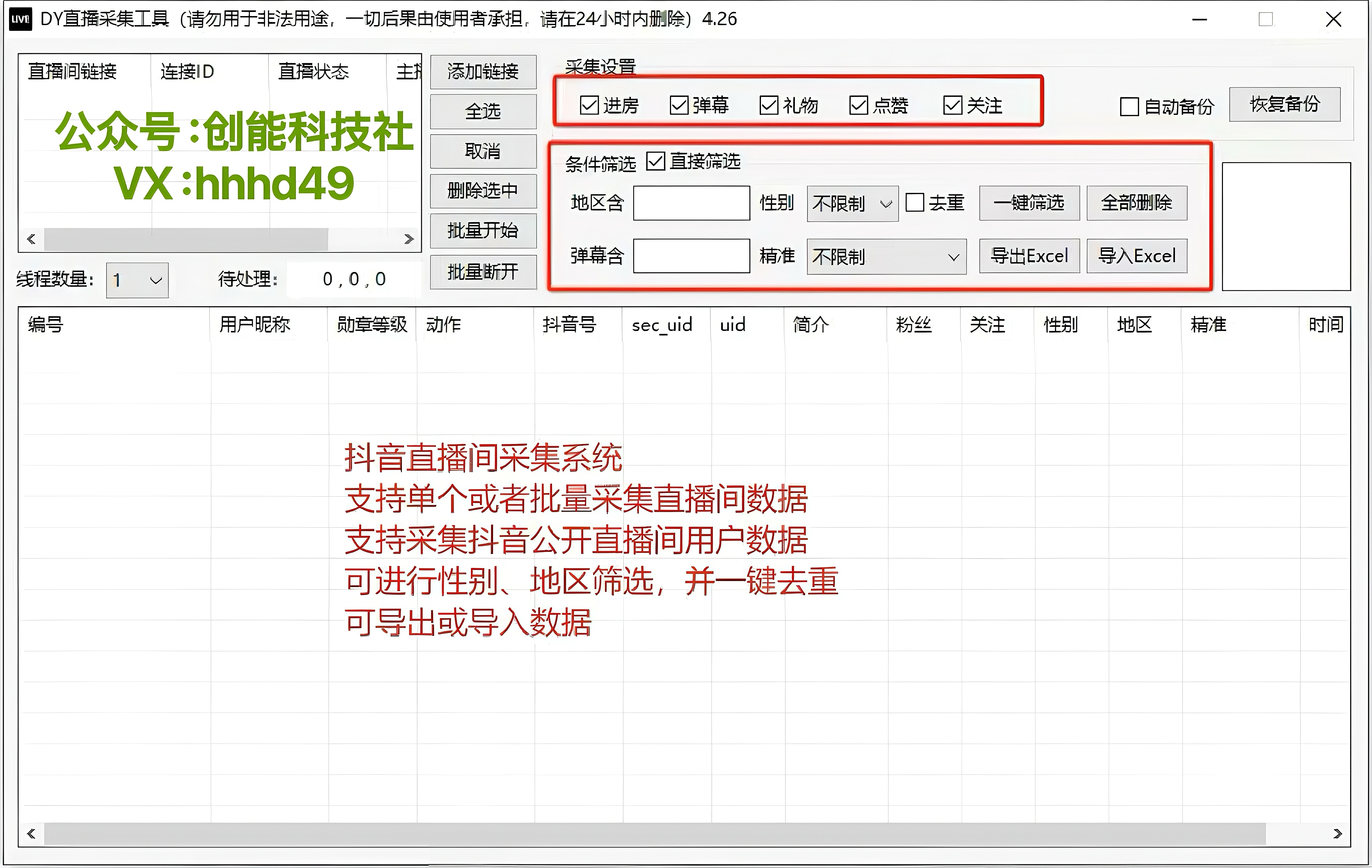Click the 添加链接 button

tap(483, 72)
